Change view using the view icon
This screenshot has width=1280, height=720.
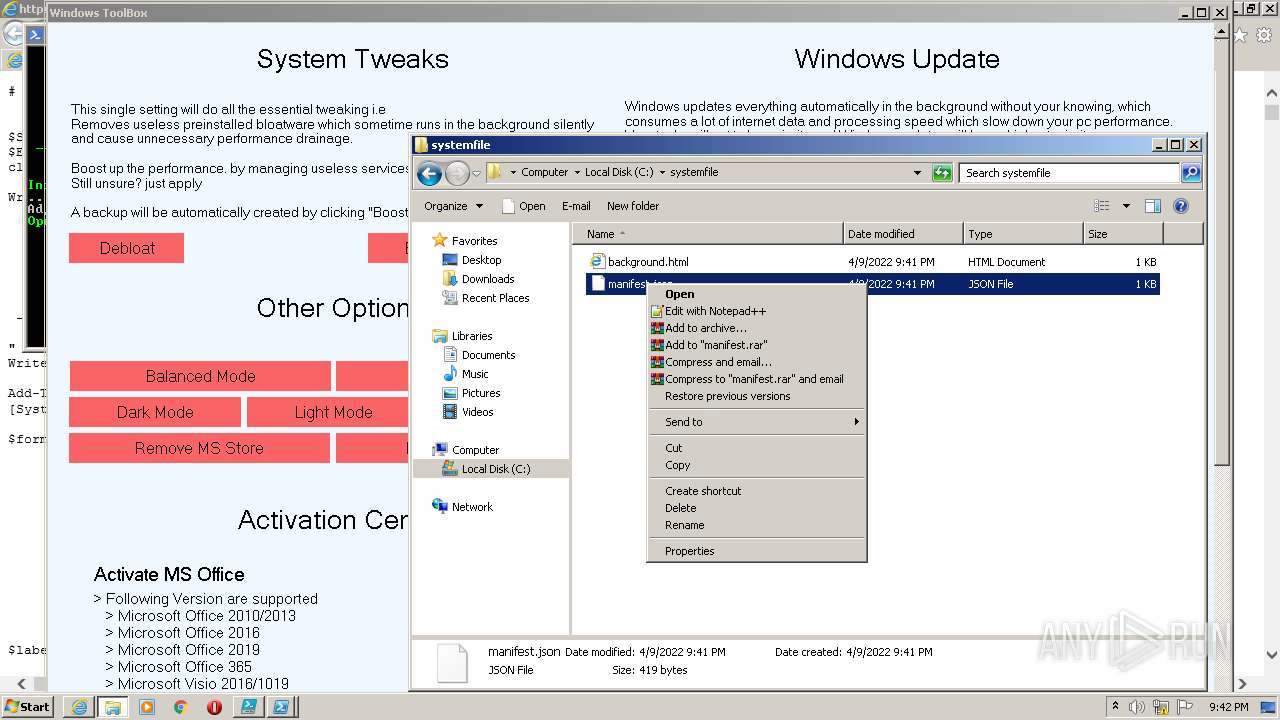tap(1102, 206)
